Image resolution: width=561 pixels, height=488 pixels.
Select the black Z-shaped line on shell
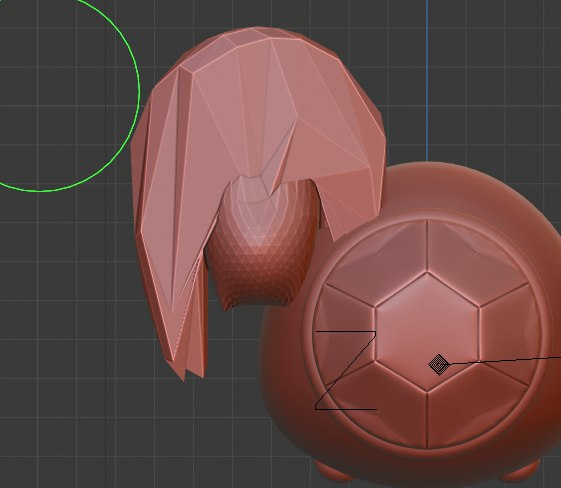click(x=346, y=370)
